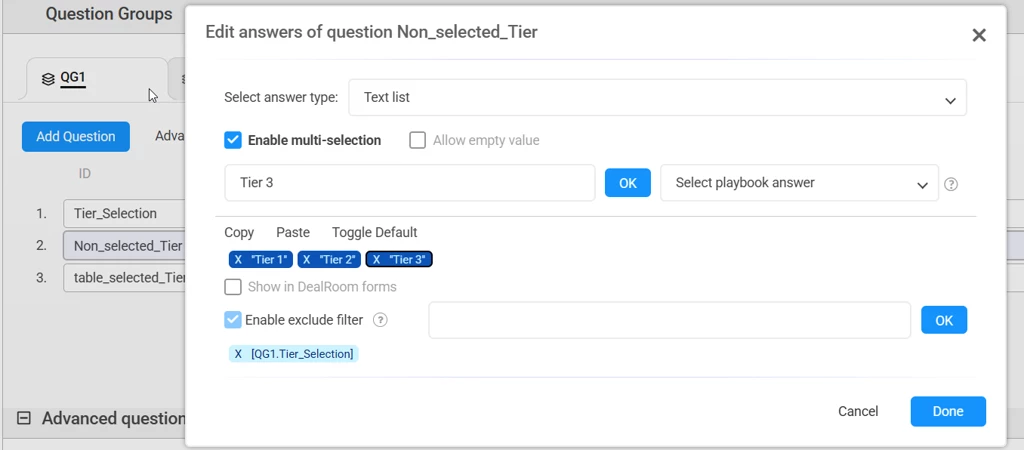Image resolution: width=1024 pixels, height=450 pixels.
Task: Switch to the QG1 tab
Action: 73,78
